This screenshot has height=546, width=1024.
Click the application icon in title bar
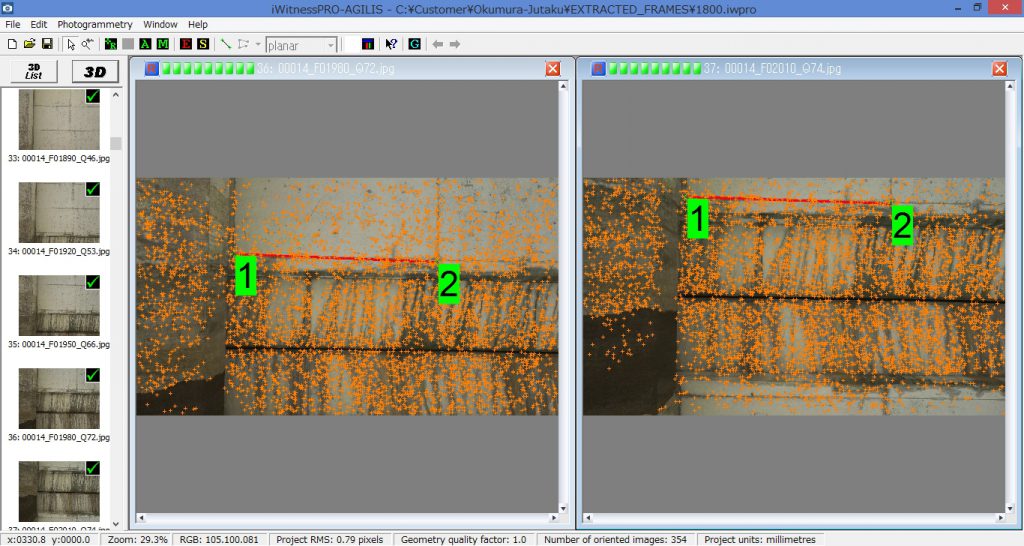[8, 8]
